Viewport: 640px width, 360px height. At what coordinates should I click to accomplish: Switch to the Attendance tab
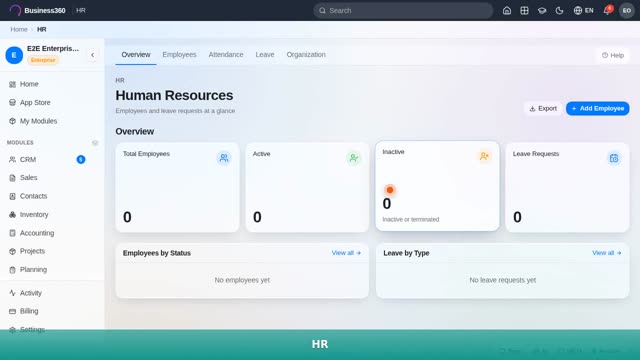pyautogui.click(x=226, y=55)
